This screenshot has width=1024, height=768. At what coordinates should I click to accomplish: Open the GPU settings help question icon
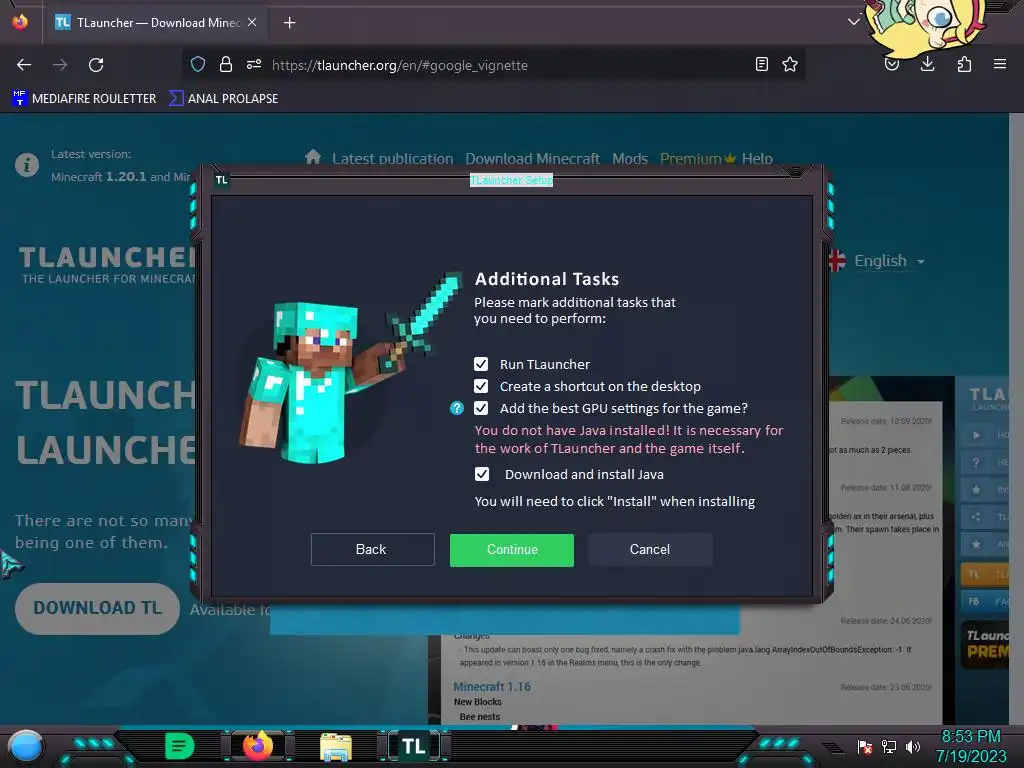(457, 408)
